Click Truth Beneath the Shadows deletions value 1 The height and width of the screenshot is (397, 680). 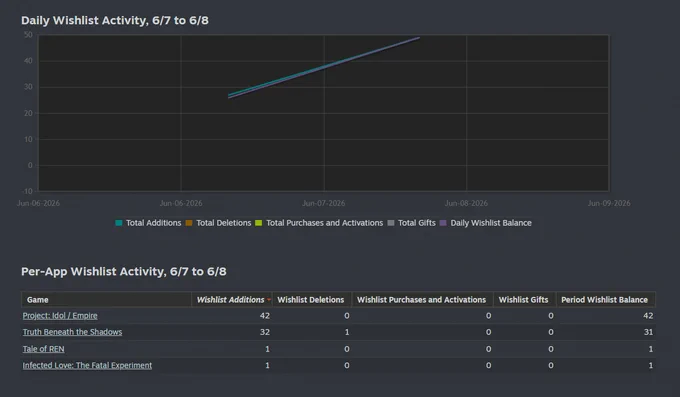click(347, 332)
